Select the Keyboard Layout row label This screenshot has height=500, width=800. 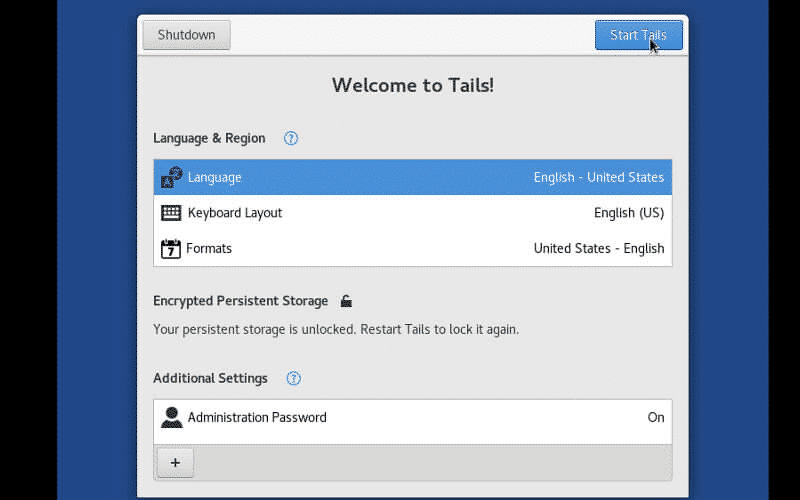[x=235, y=213]
